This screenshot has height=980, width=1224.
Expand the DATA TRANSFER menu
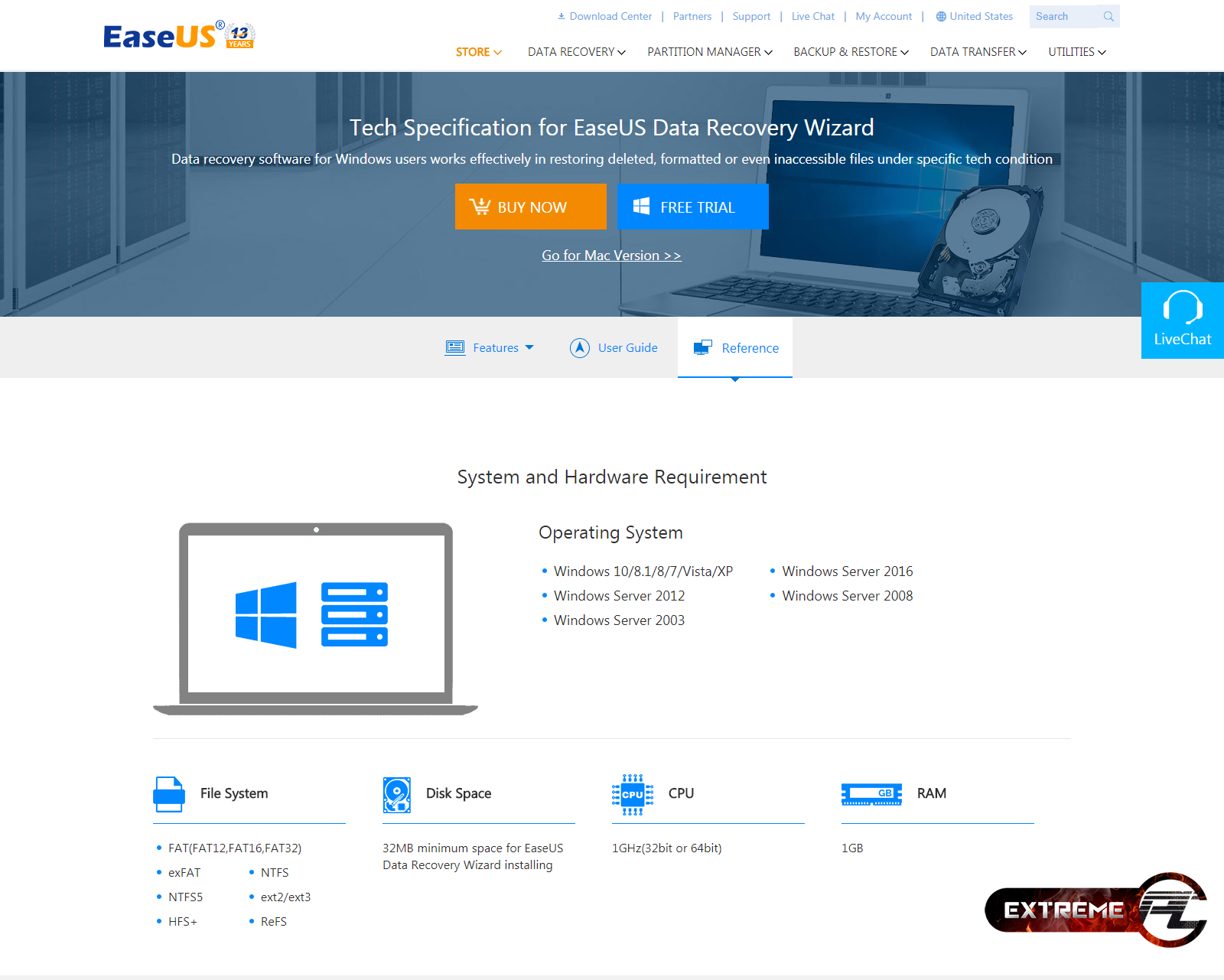click(x=978, y=52)
